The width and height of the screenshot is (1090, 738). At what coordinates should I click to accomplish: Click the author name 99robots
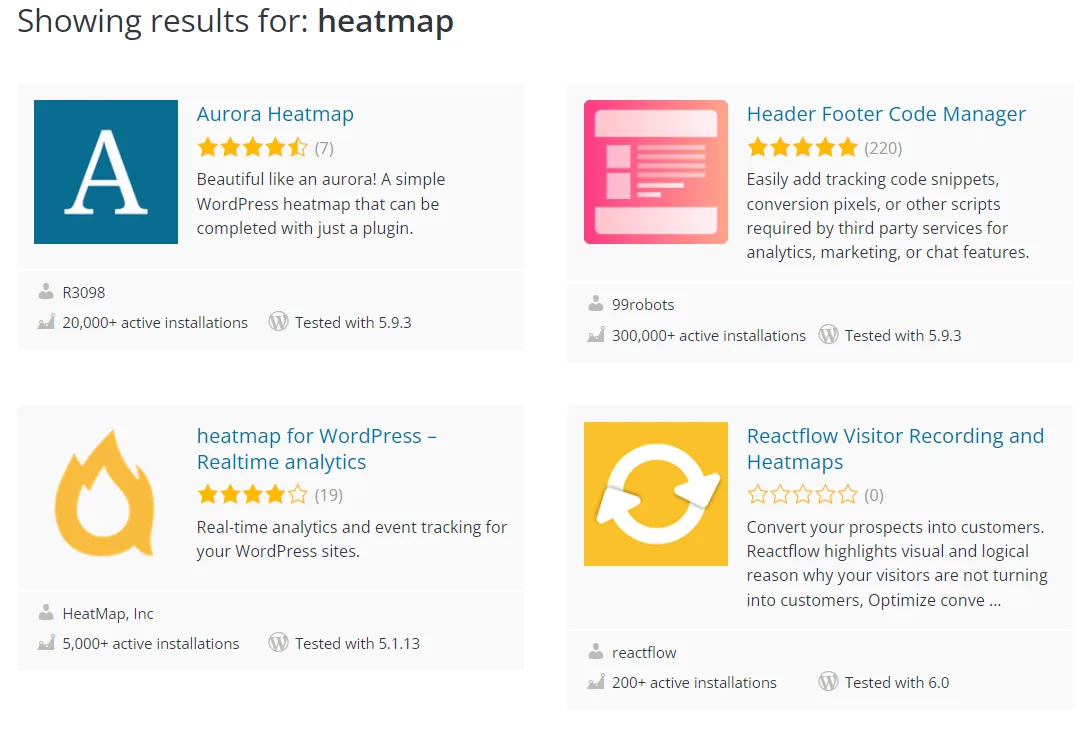(x=643, y=304)
